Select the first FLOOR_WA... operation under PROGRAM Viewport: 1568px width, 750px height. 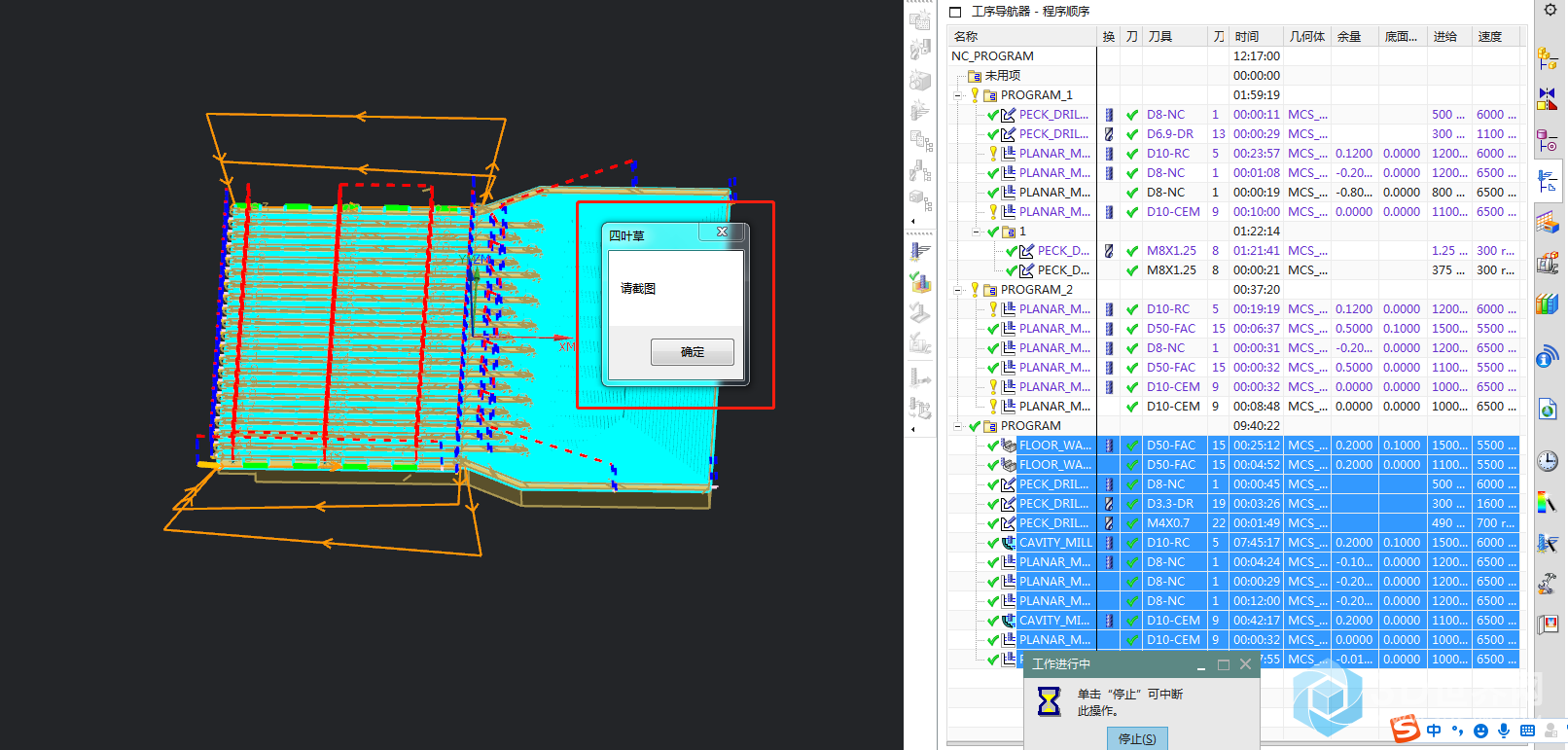click(1055, 446)
